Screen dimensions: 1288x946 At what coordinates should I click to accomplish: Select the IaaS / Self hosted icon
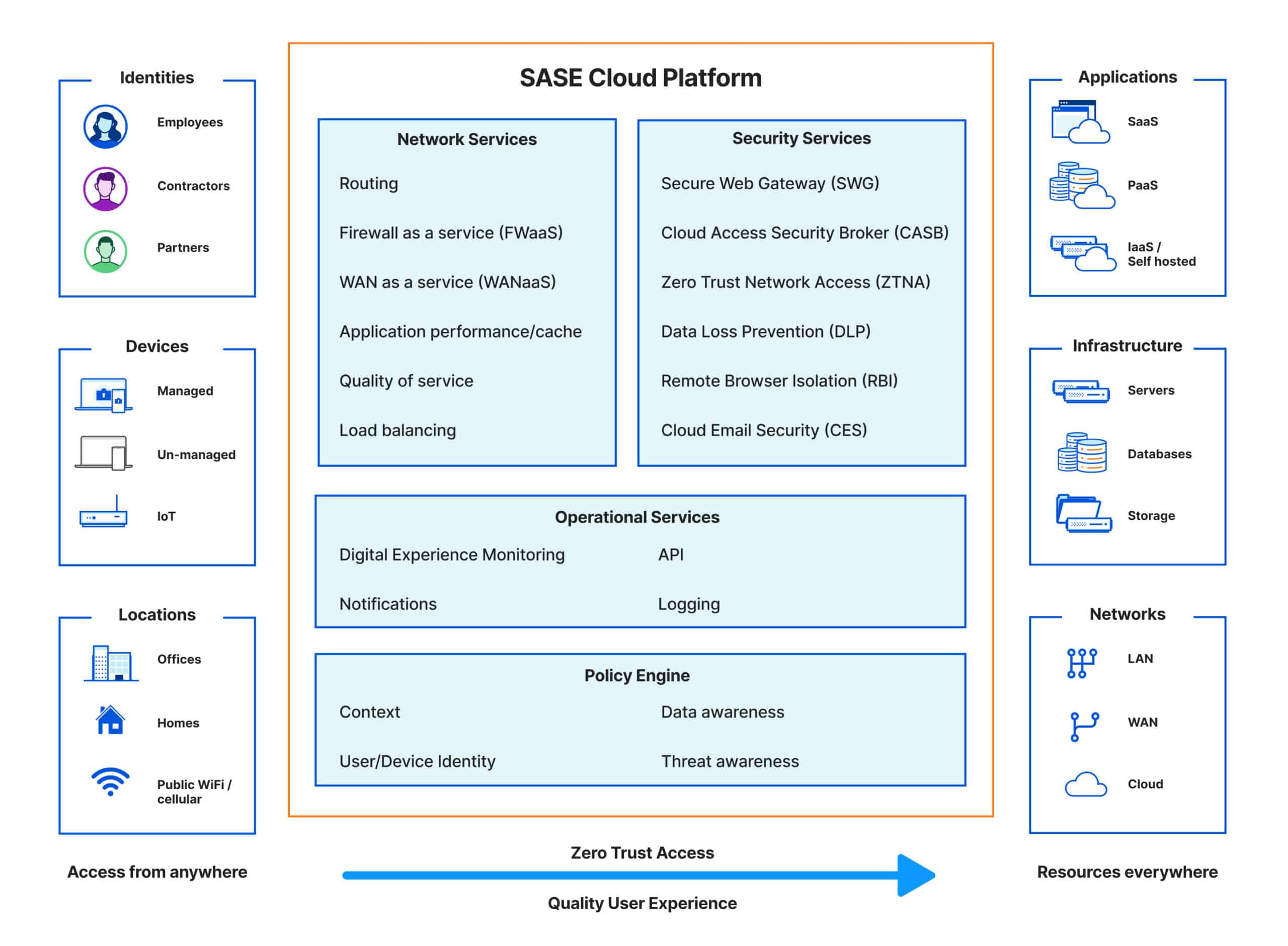point(1083,254)
